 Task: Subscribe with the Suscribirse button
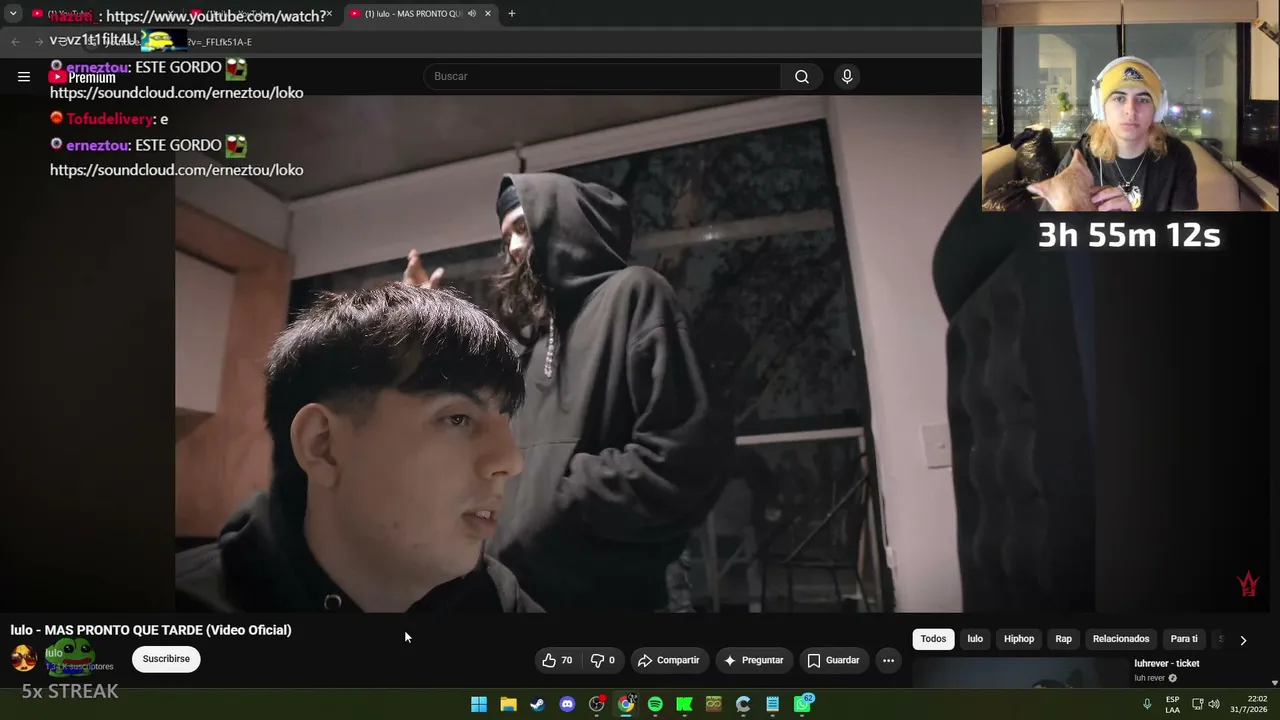coord(166,659)
